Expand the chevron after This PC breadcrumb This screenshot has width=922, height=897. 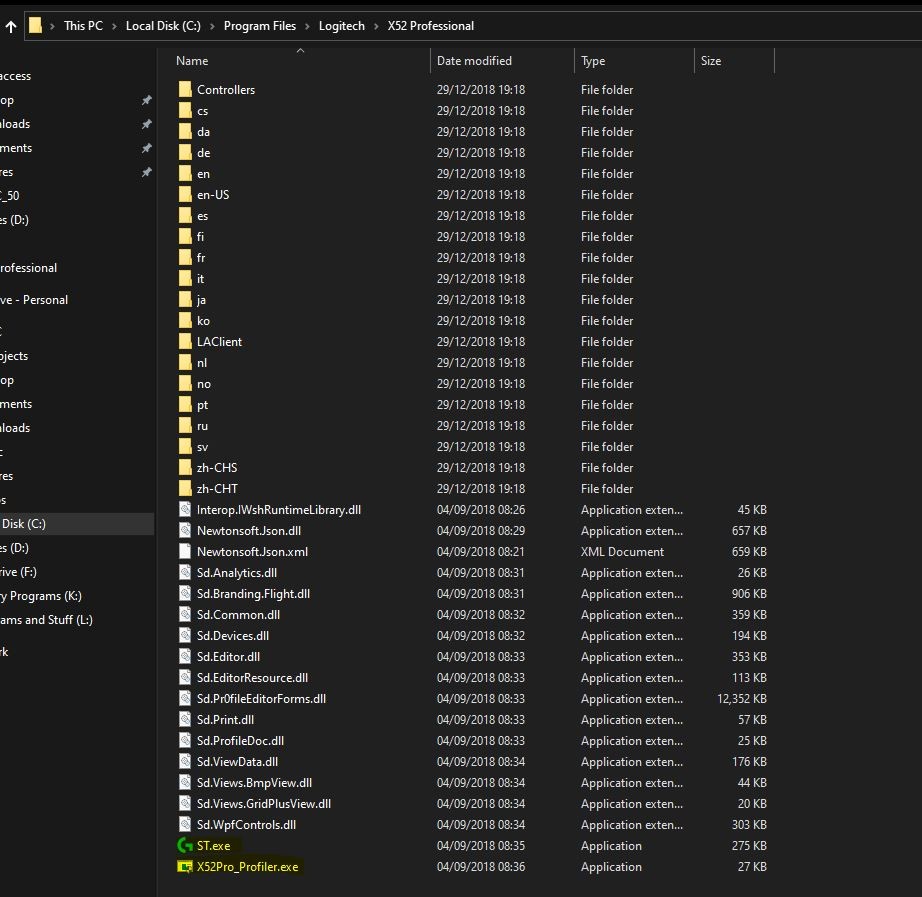[x=114, y=26]
